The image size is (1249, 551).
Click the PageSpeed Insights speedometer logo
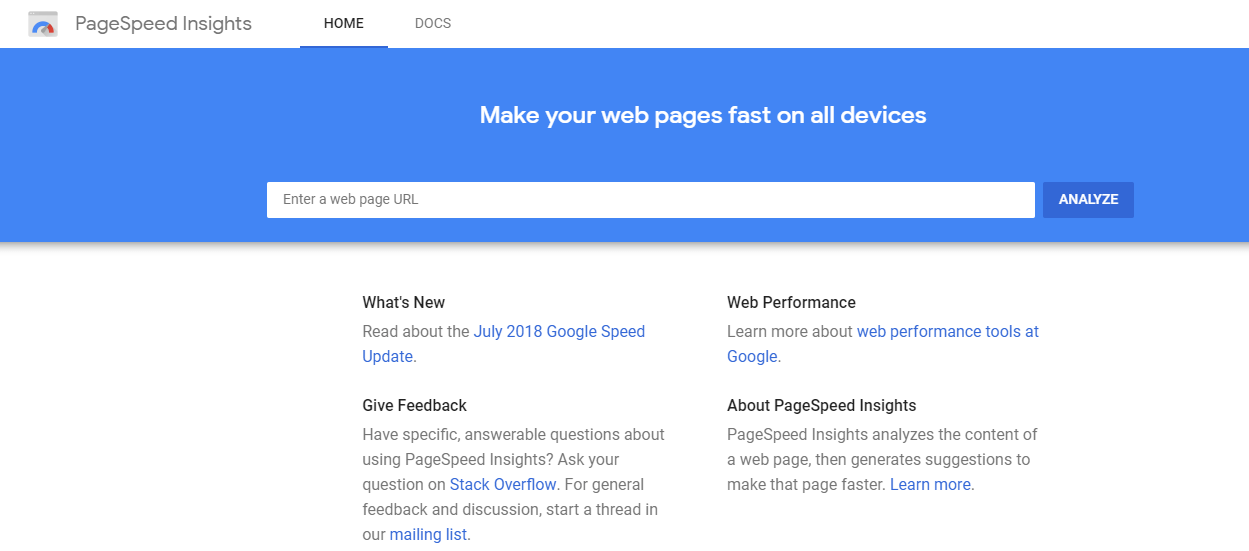tap(43, 24)
